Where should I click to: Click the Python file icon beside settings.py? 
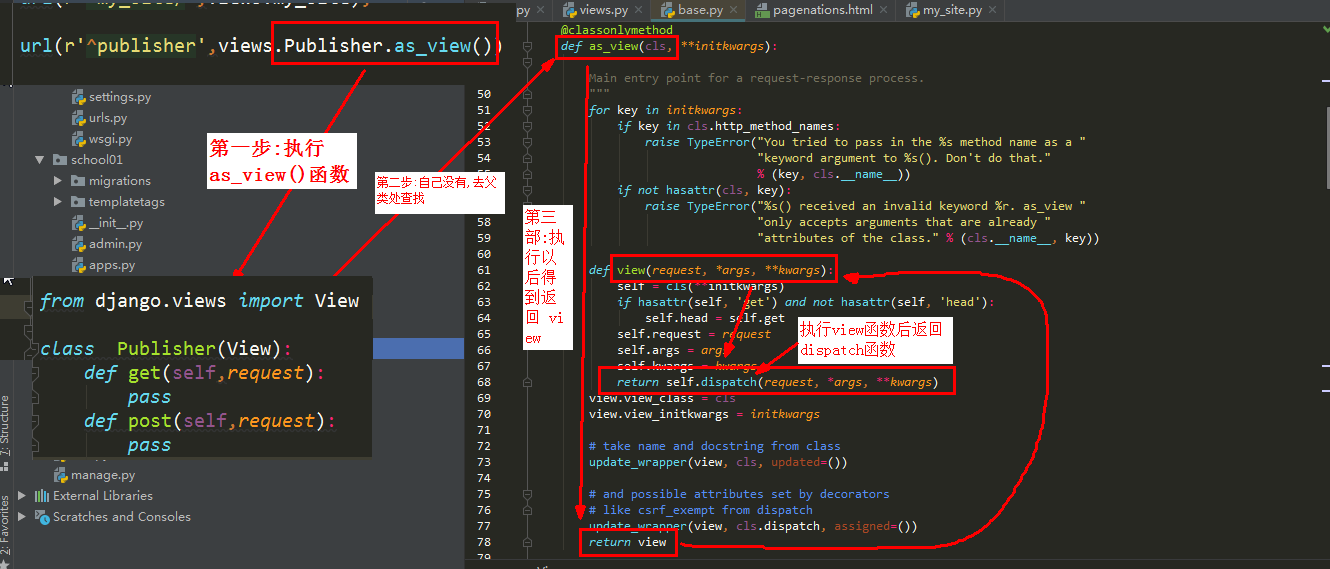click(78, 97)
